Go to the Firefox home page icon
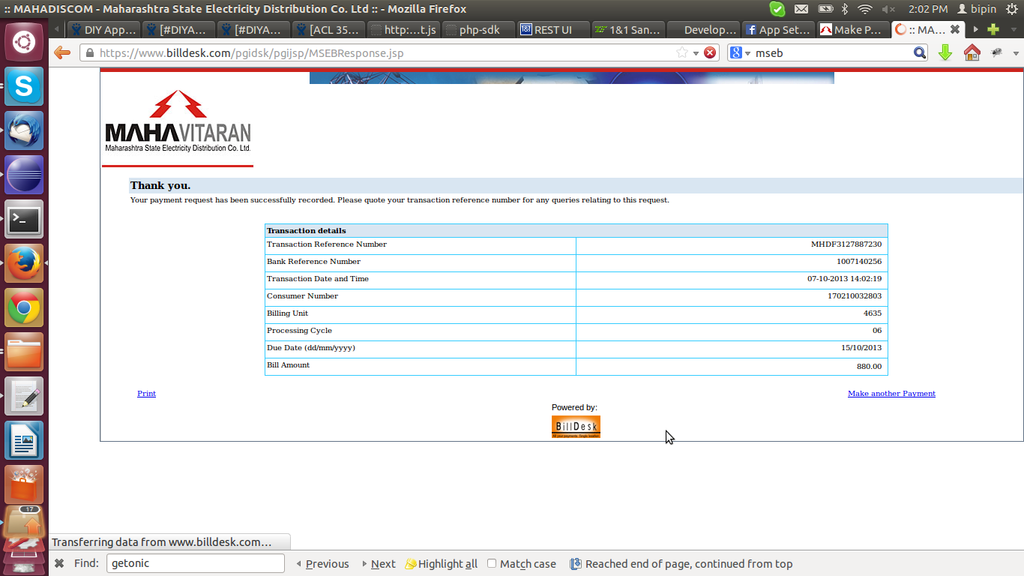 point(971,52)
